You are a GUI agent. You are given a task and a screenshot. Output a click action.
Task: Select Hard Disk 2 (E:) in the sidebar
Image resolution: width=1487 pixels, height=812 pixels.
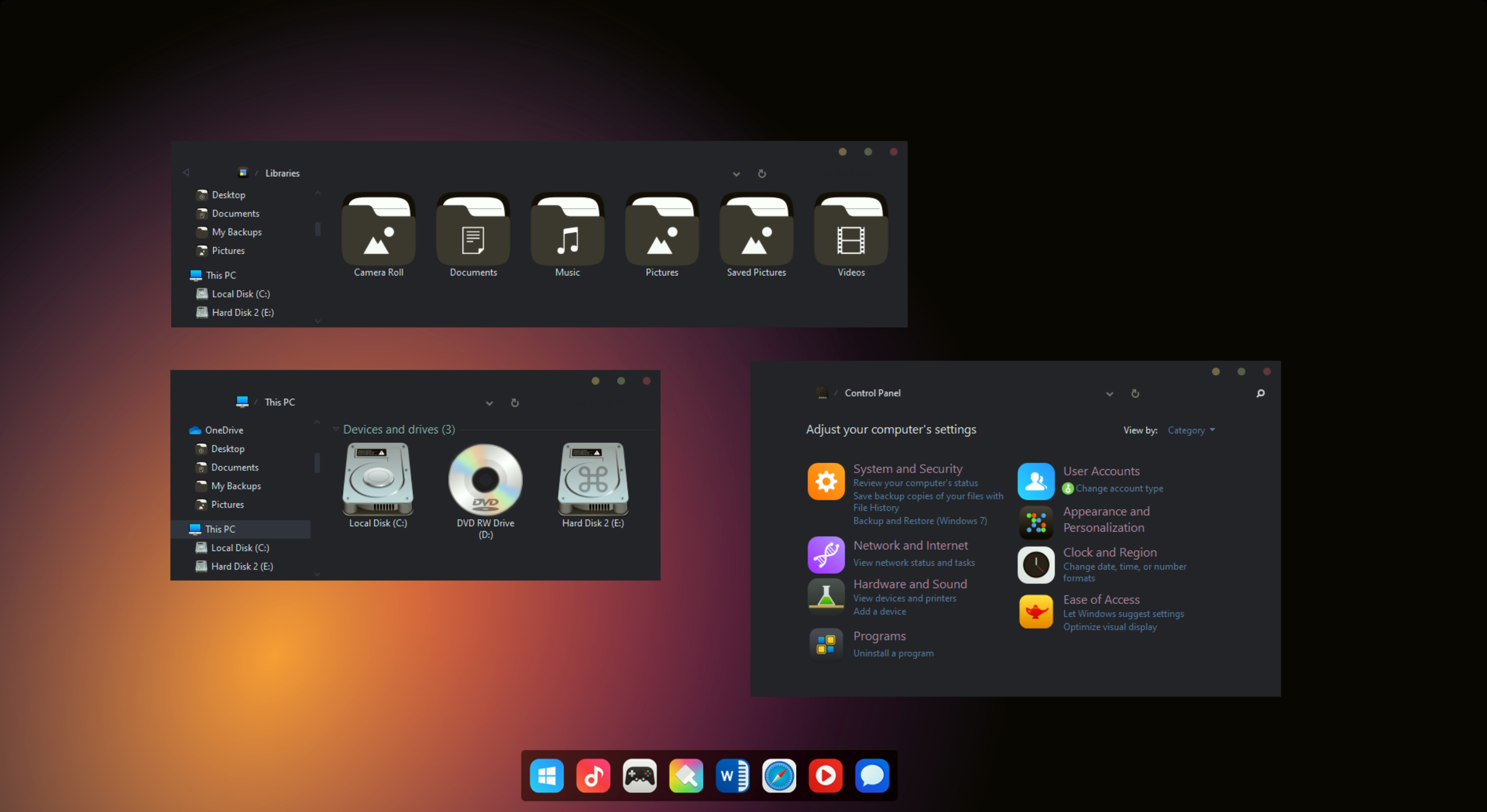coord(241,566)
